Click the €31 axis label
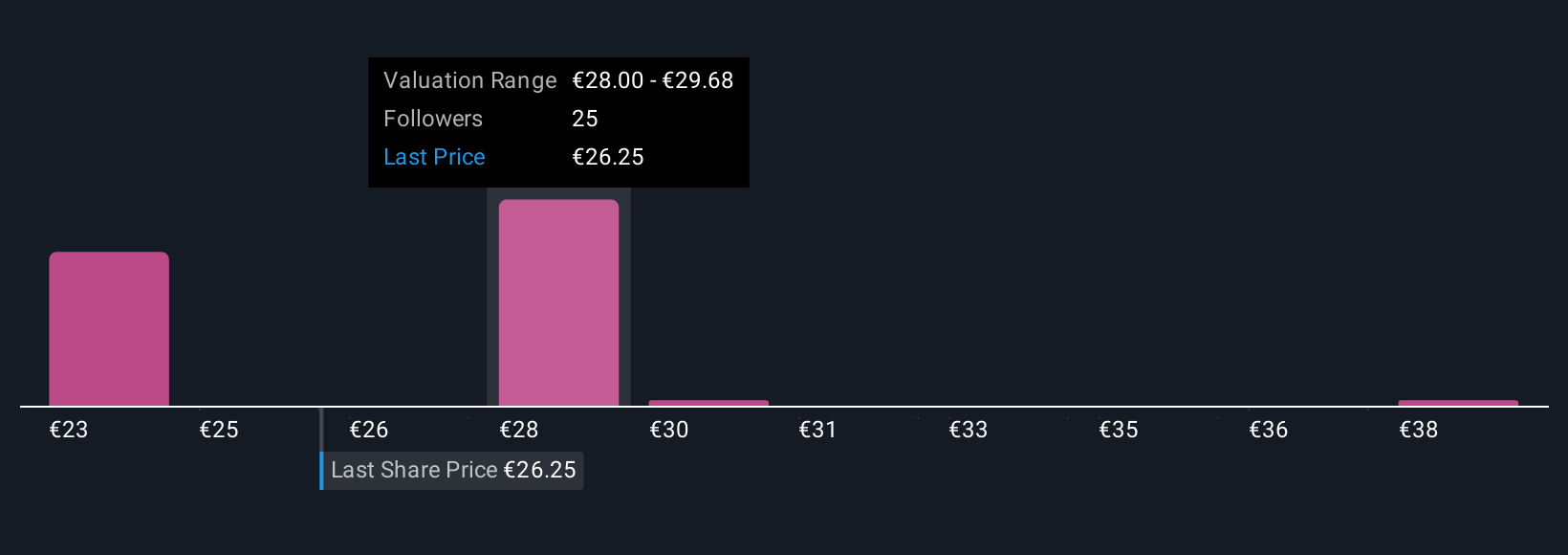Screen dimensions: 1568x555 818,430
